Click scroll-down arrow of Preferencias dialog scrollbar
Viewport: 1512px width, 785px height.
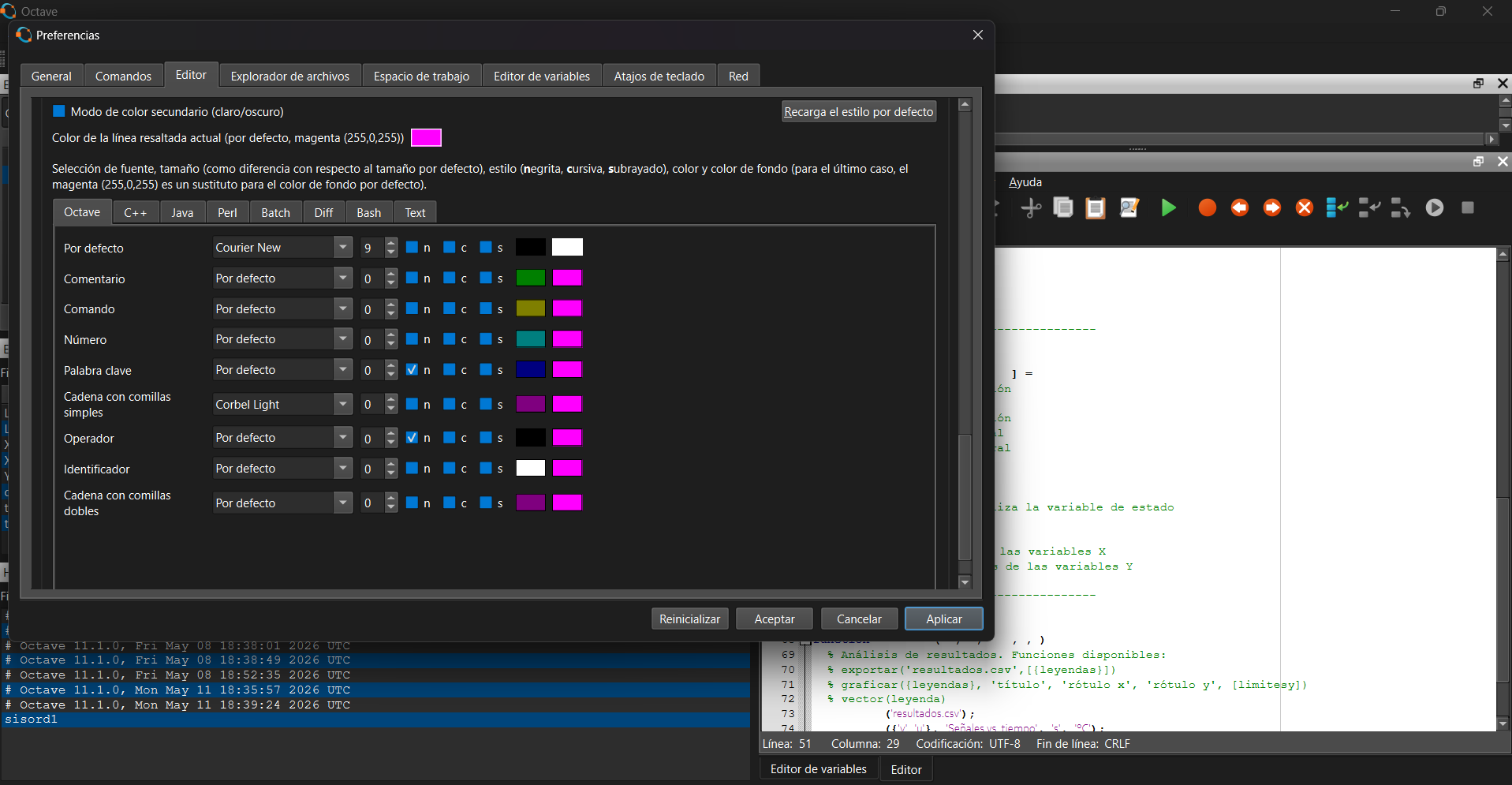[965, 582]
